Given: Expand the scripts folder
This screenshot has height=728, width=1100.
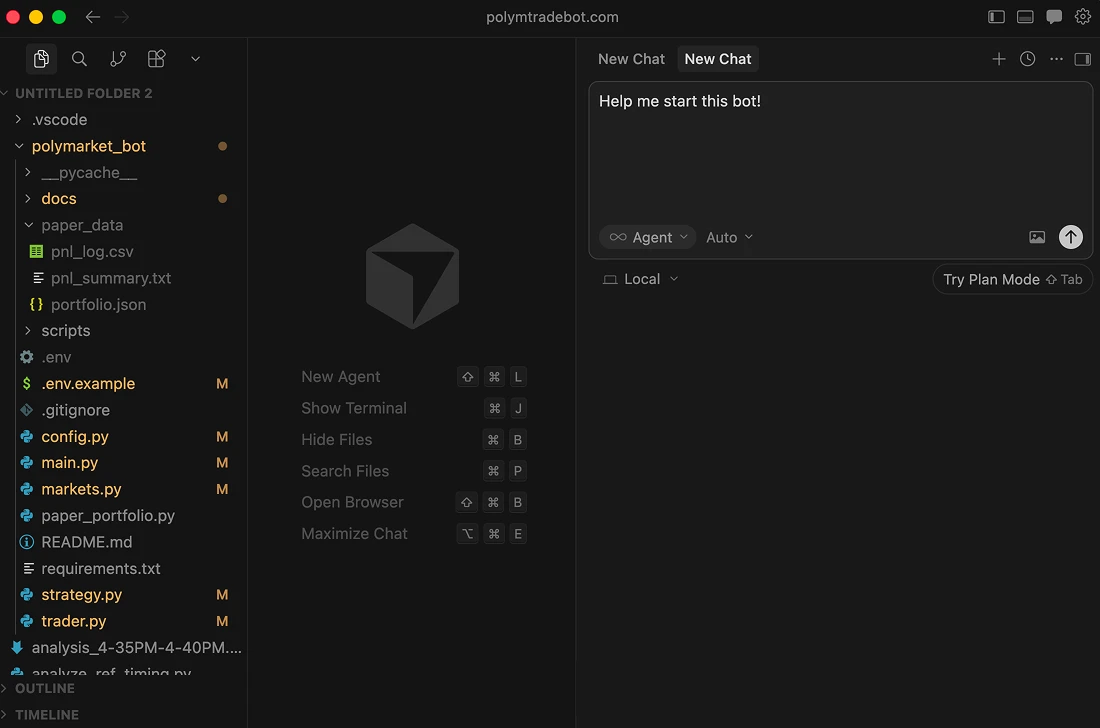Looking at the screenshot, I should click(66, 331).
